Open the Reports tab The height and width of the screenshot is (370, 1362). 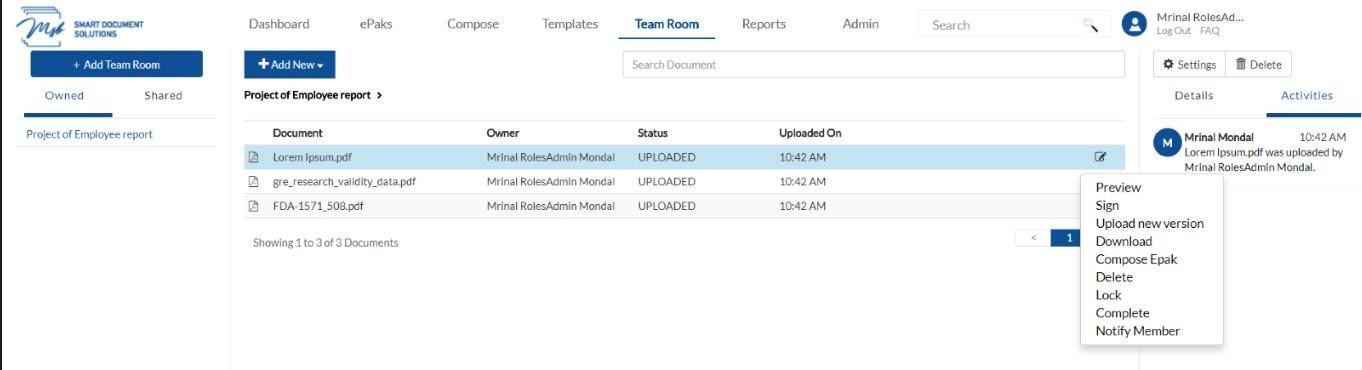(x=764, y=24)
